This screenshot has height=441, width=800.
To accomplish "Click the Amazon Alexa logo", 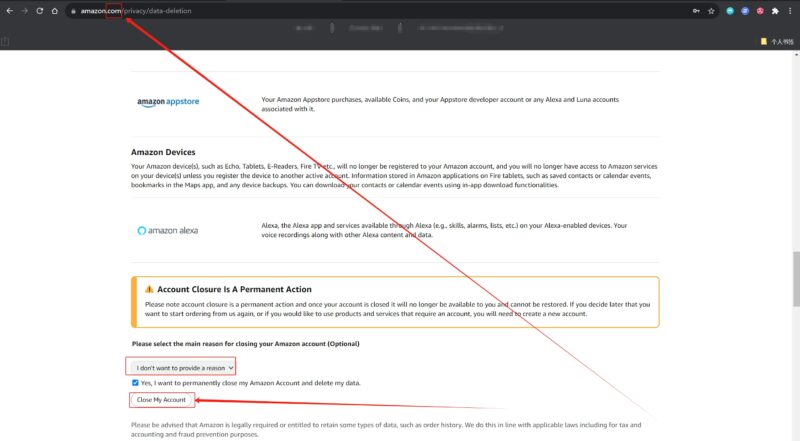I will point(167,230).
